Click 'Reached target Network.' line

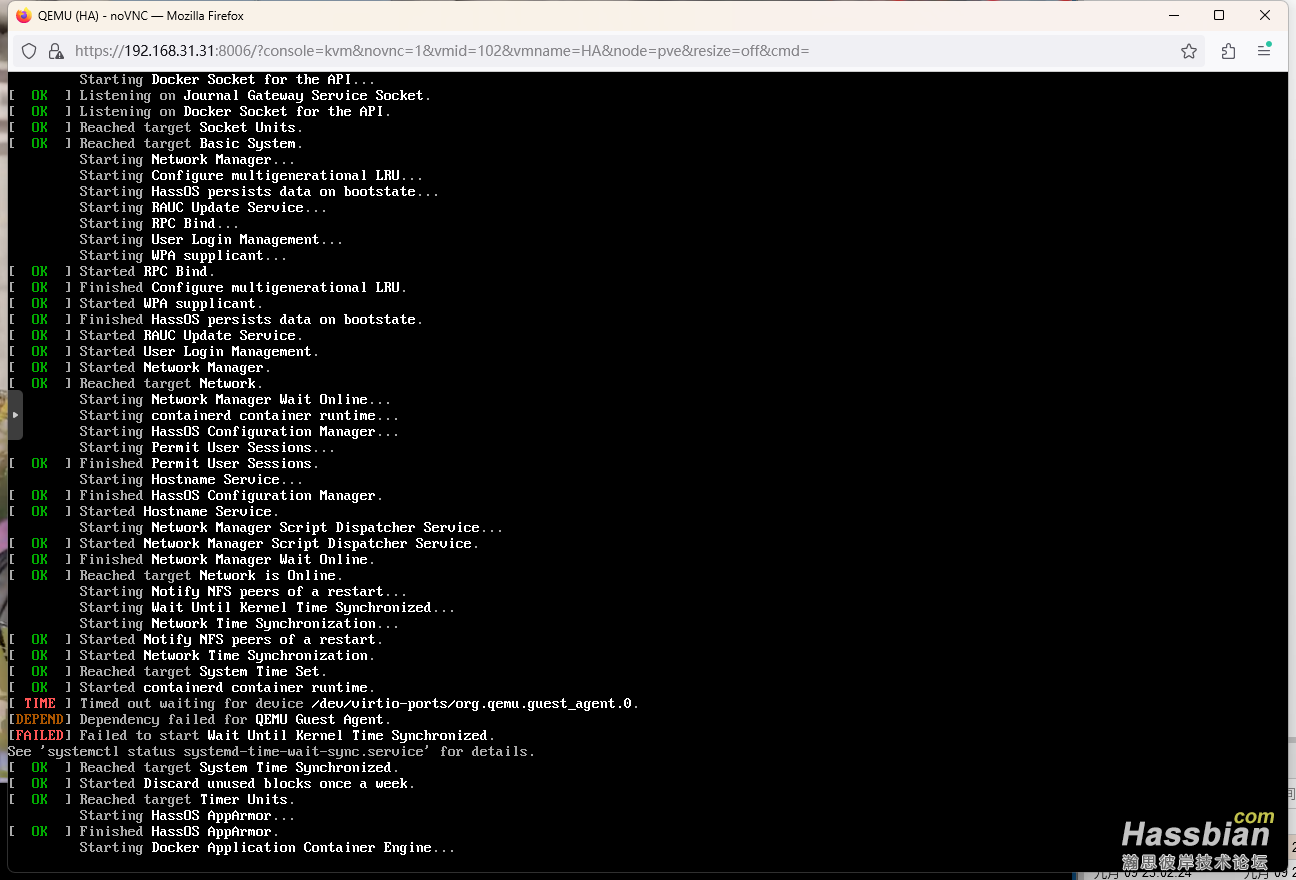click(x=171, y=383)
